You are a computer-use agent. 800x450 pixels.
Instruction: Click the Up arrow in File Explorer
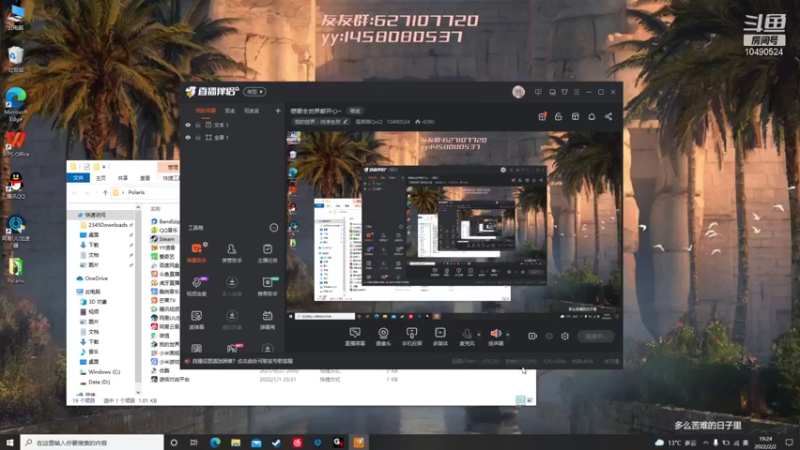click(105, 192)
